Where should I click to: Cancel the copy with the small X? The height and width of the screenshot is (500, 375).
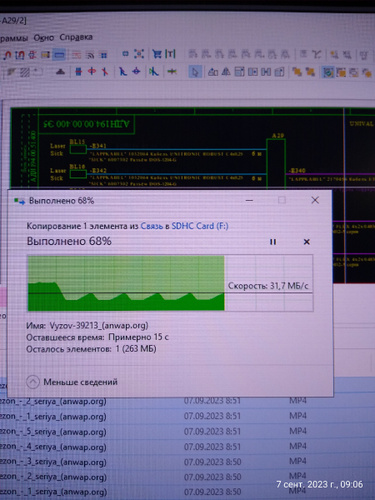coord(307,242)
